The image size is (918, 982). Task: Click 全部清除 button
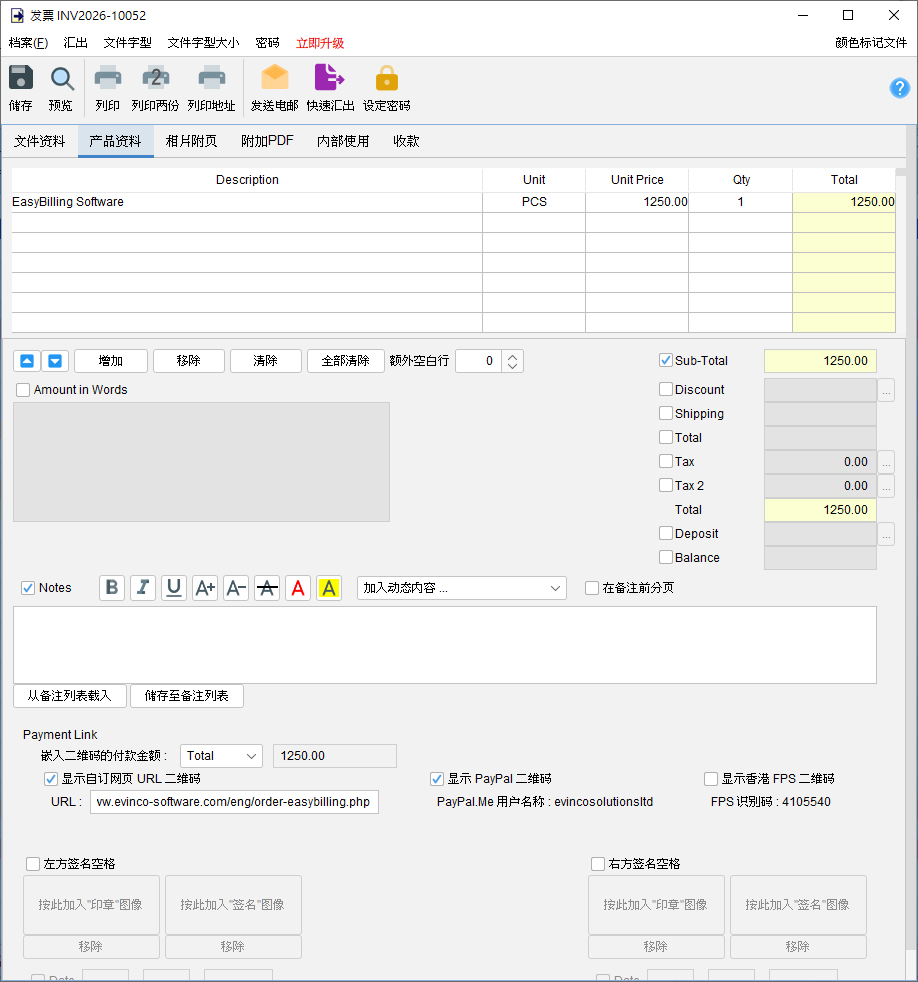(346, 361)
